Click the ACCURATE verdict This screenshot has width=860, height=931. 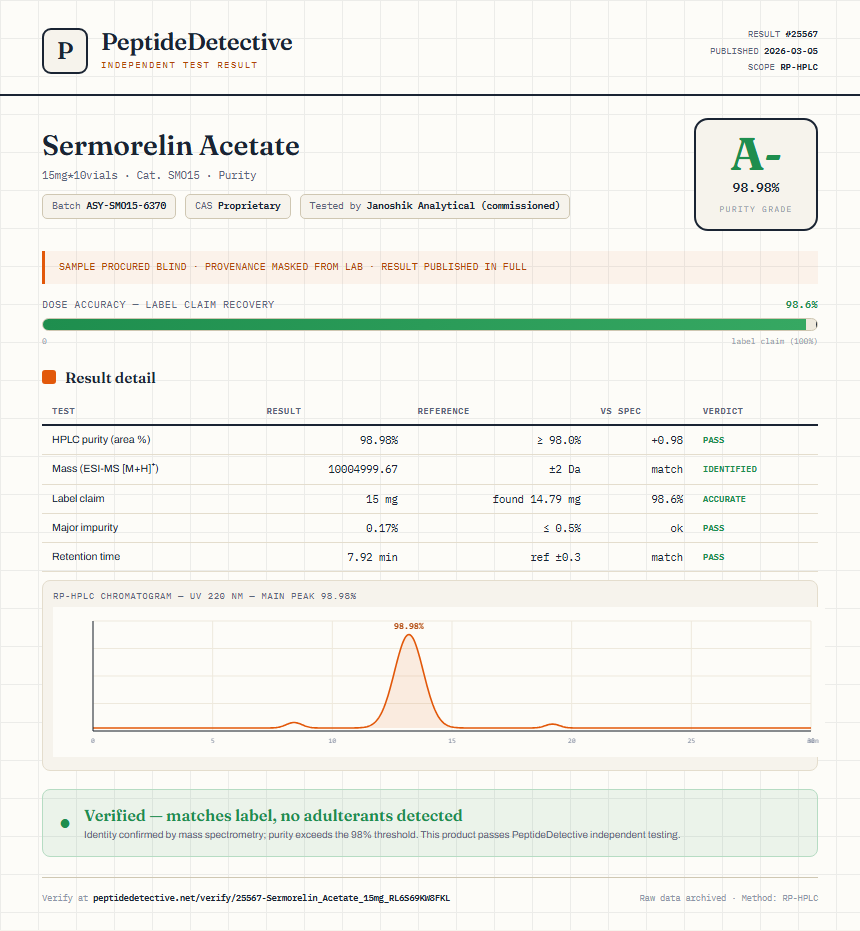724,499
